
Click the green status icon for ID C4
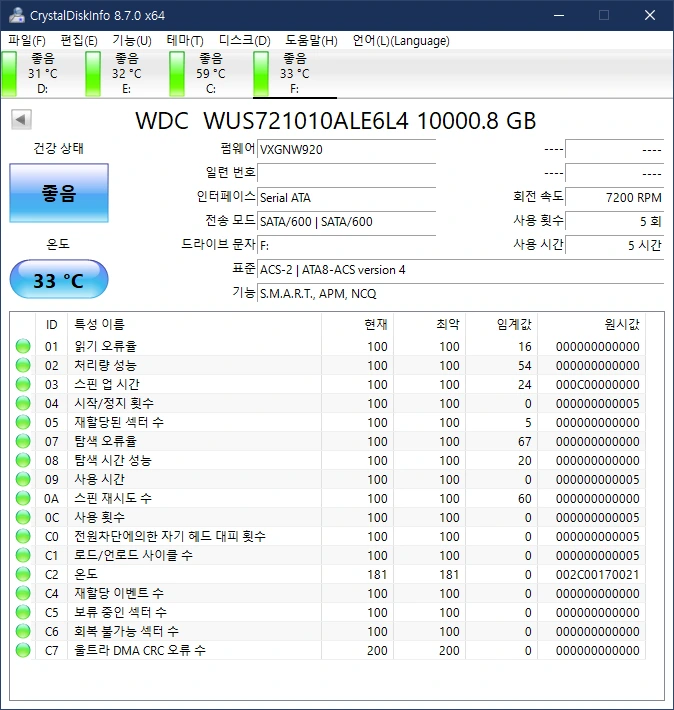click(23, 594)
